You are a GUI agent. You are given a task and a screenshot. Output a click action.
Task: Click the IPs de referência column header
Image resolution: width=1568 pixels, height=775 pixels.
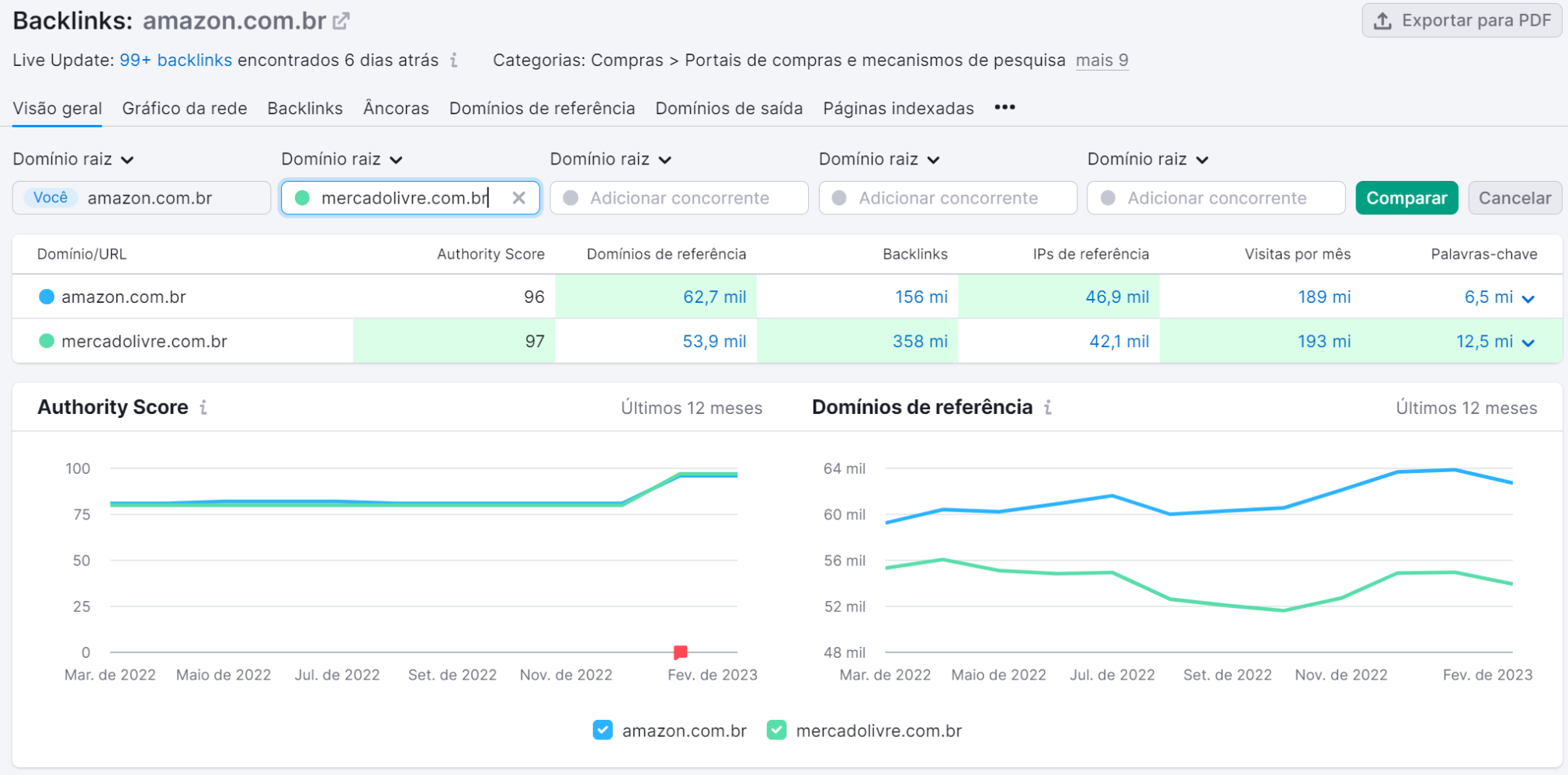pos(1091,254)
